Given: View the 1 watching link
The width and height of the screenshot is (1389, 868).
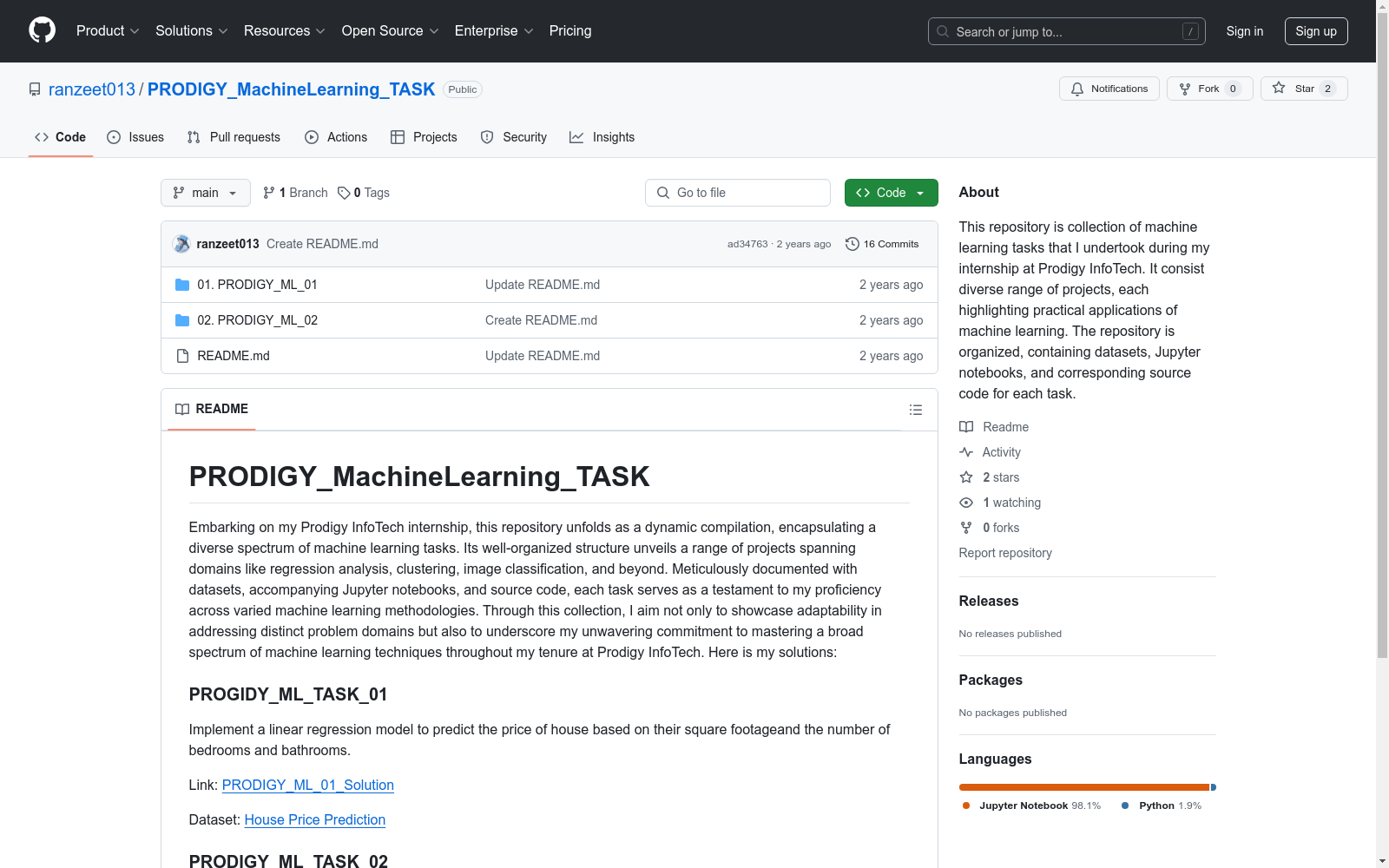Looking at the screenshot, I should click(1000, 503).
